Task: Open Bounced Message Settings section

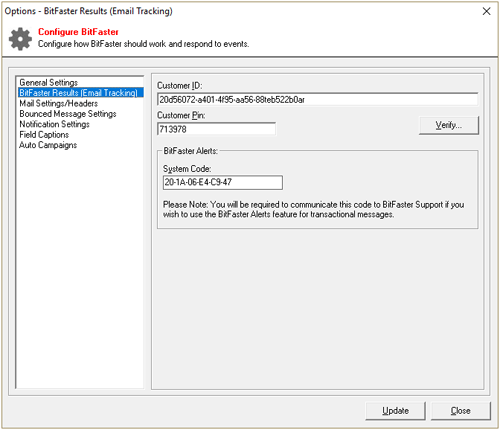Action: [x=68, y=114]
